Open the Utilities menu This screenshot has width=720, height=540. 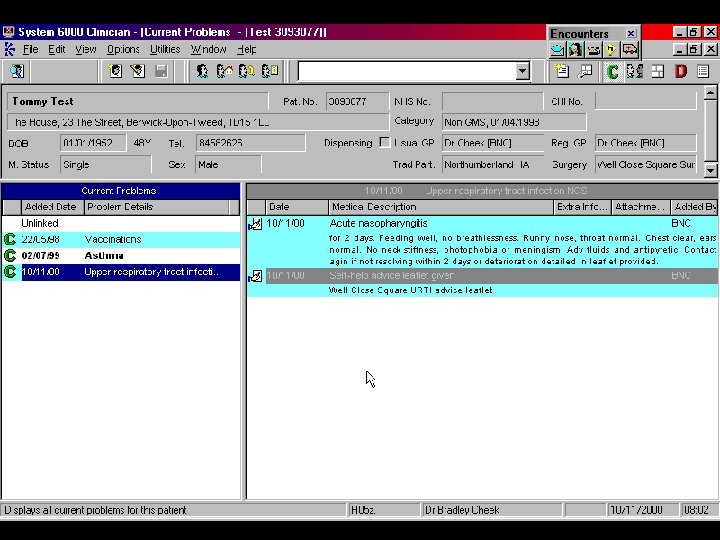point(165,49)
